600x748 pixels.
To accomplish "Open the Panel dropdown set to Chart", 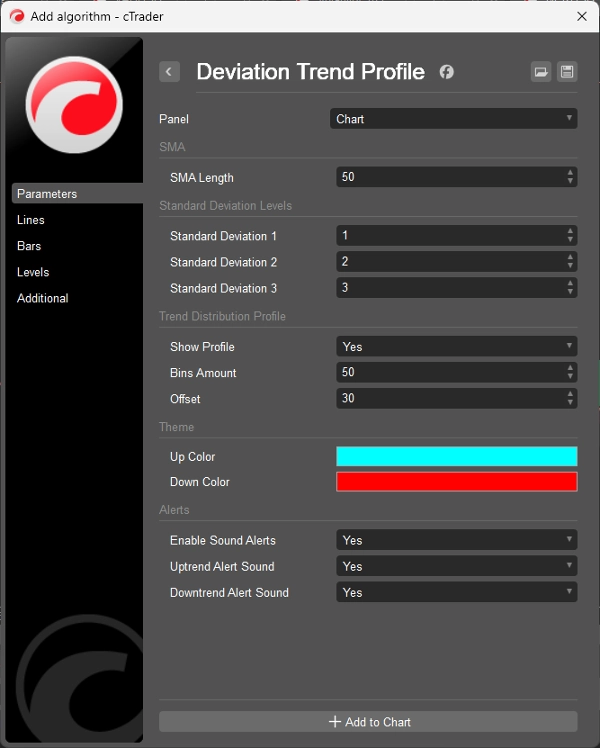I will [x=454, y=119].
